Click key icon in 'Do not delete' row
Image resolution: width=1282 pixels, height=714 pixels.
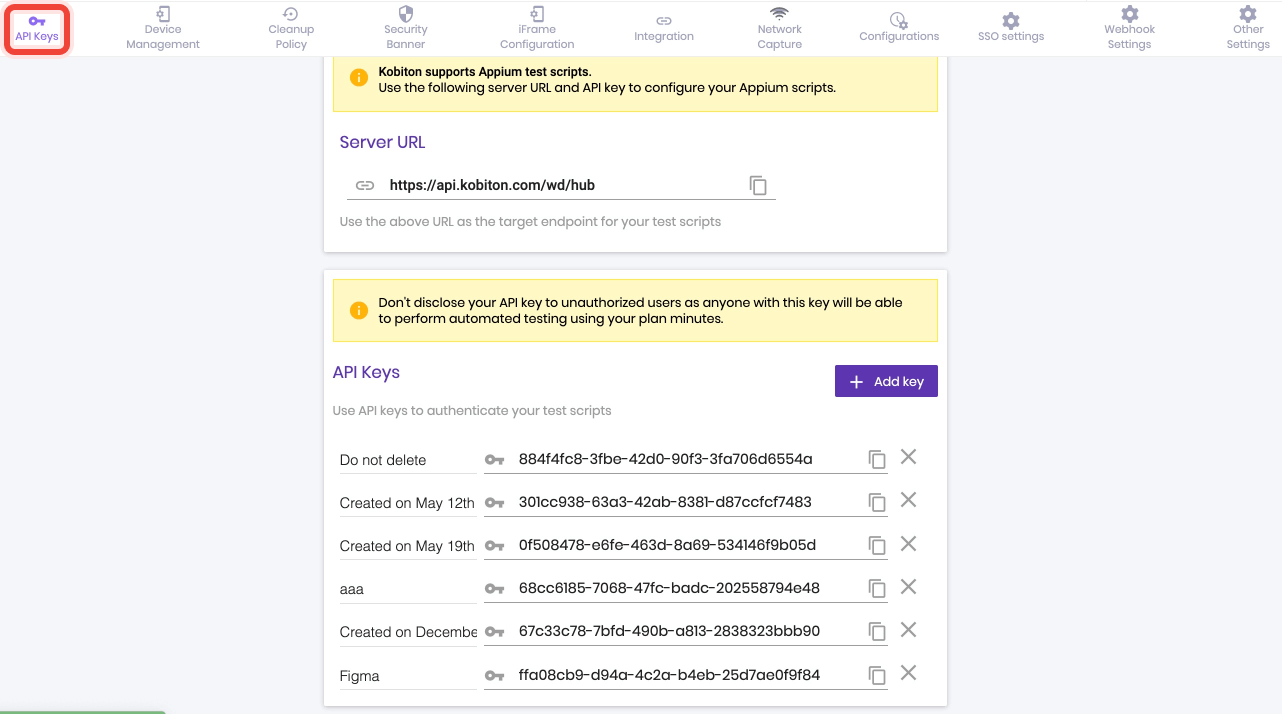click(494, 460)
